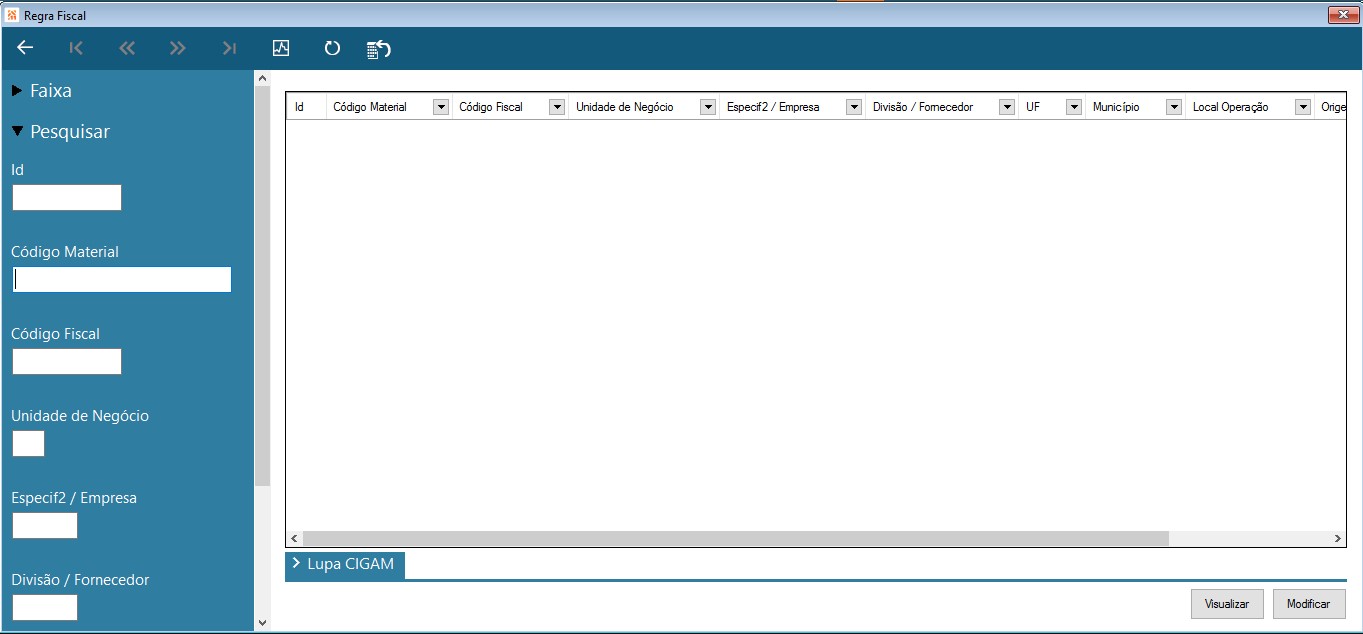
Task: Close the Regra Fiscal window
Action: (x=1341, y=15)
